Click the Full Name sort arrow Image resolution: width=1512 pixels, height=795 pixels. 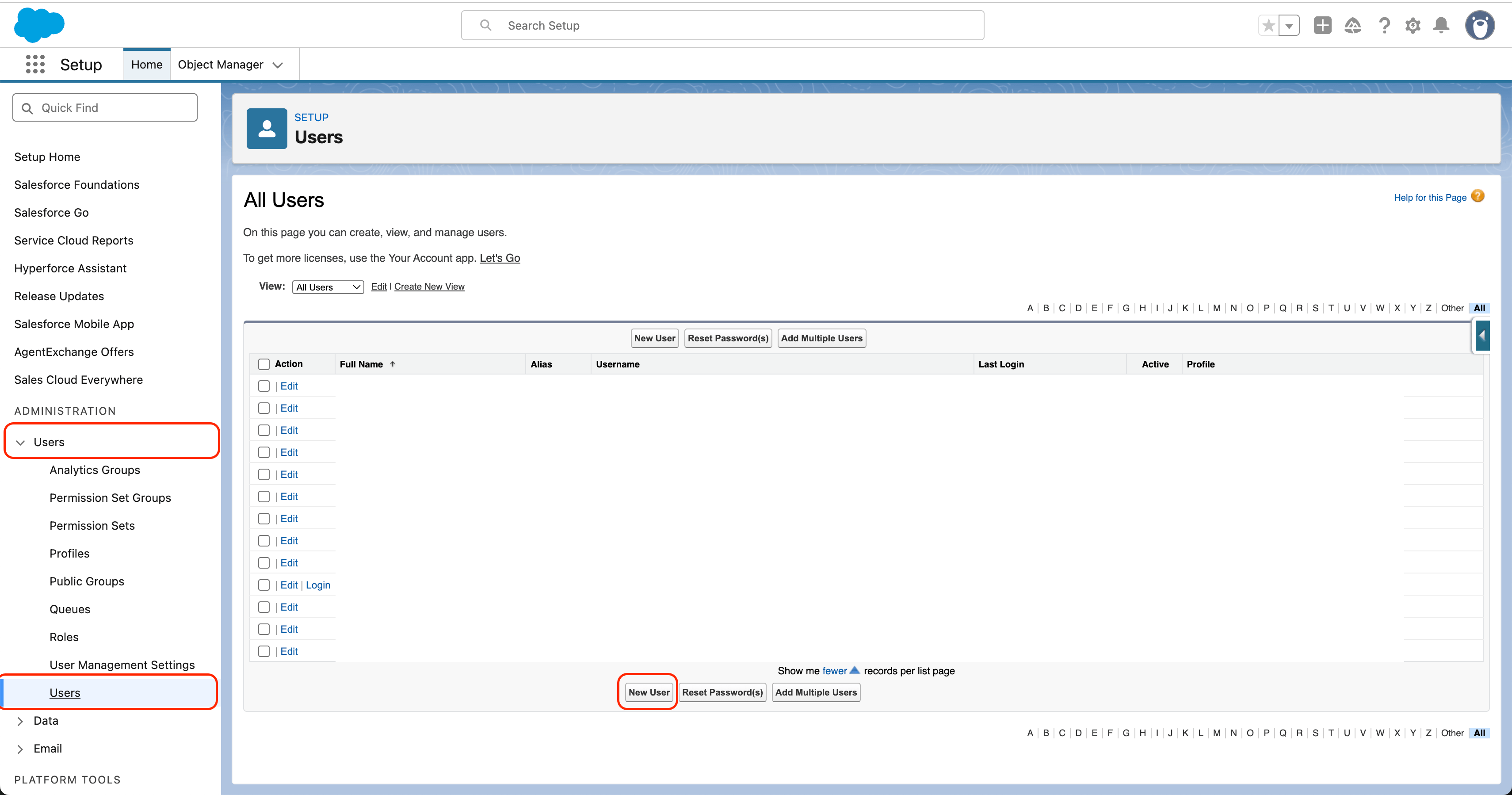pos(393,364)
